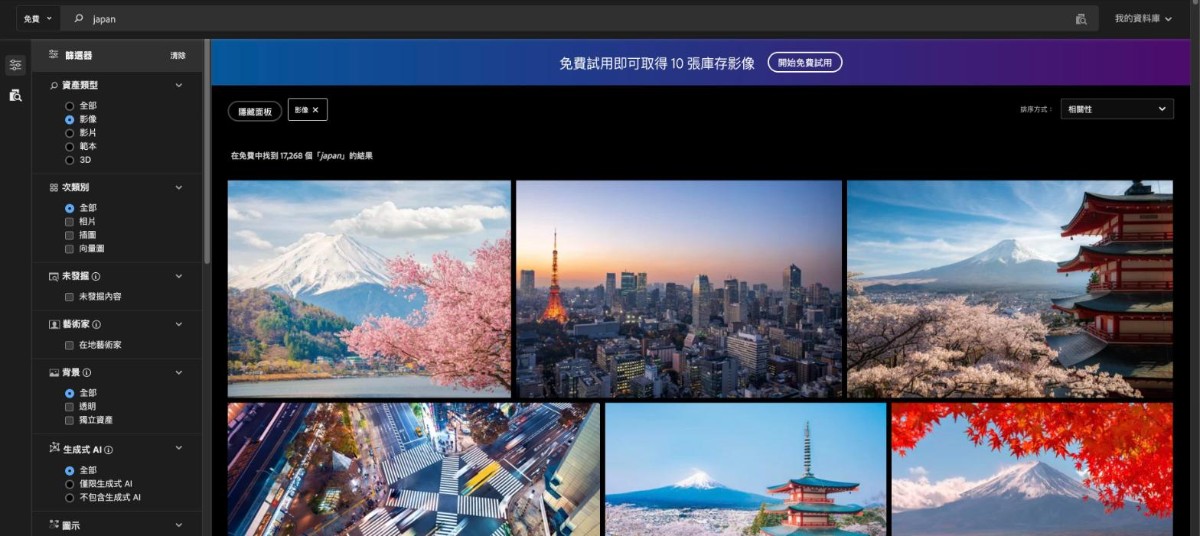Check the 獨立資產 option
Viewport: 1200px width, 536px height.
coord(70,419)
